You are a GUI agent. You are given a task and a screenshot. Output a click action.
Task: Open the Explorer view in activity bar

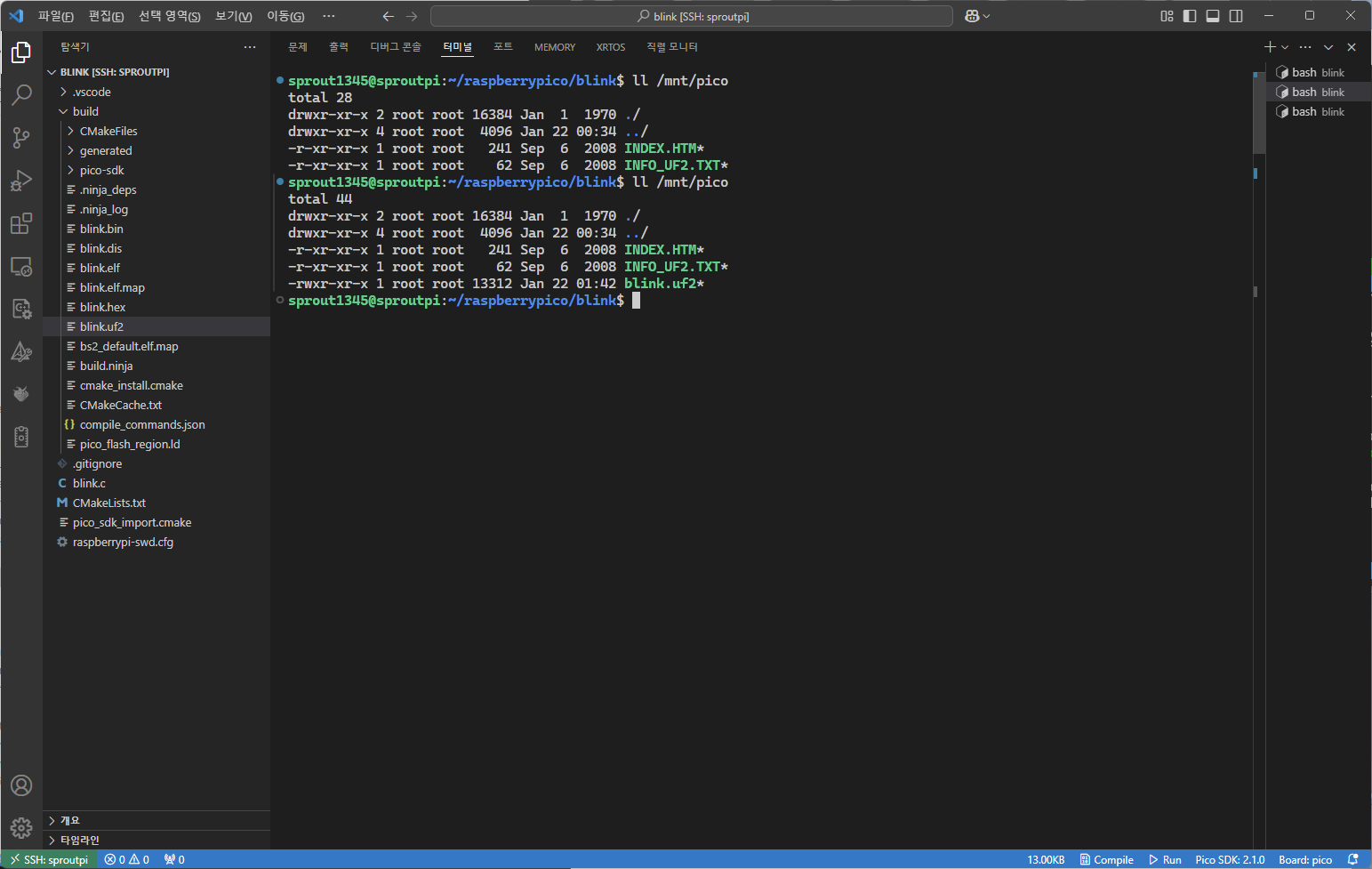(21, 52)
